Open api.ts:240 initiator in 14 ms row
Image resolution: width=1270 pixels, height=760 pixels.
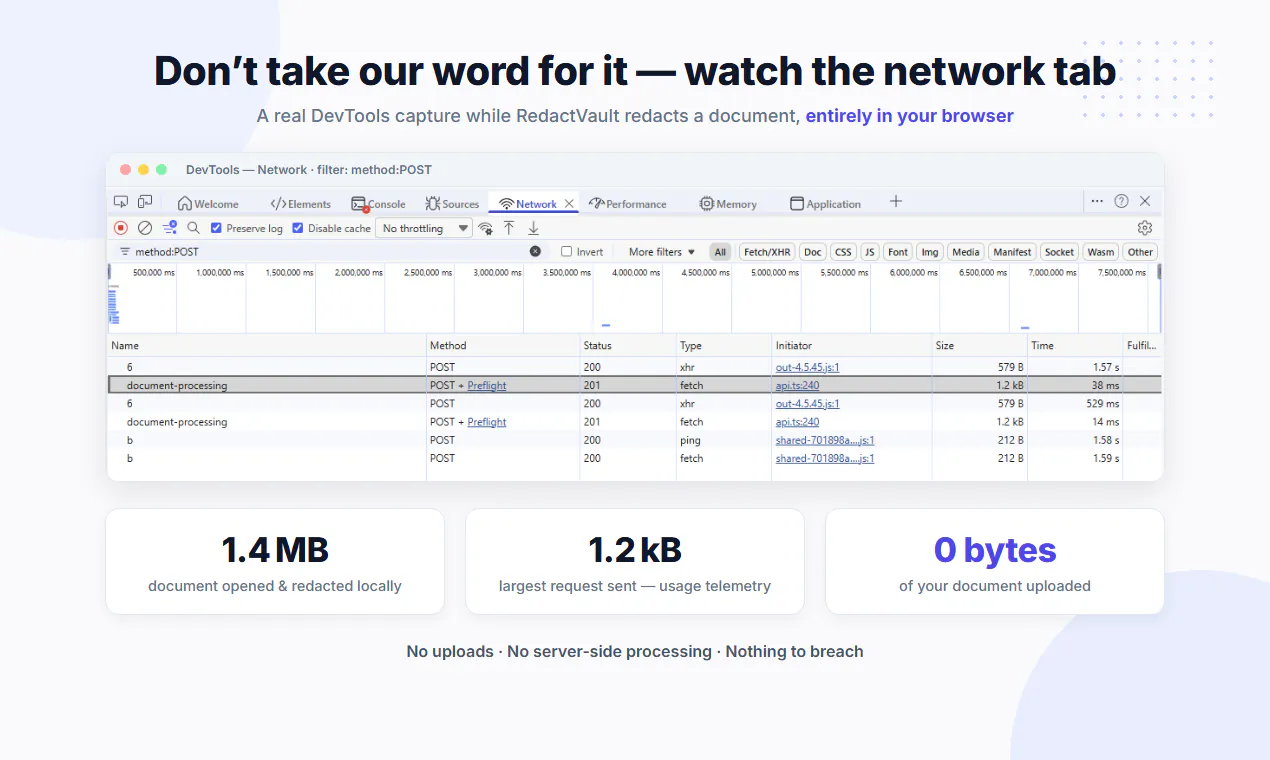[x=797, y=422]
